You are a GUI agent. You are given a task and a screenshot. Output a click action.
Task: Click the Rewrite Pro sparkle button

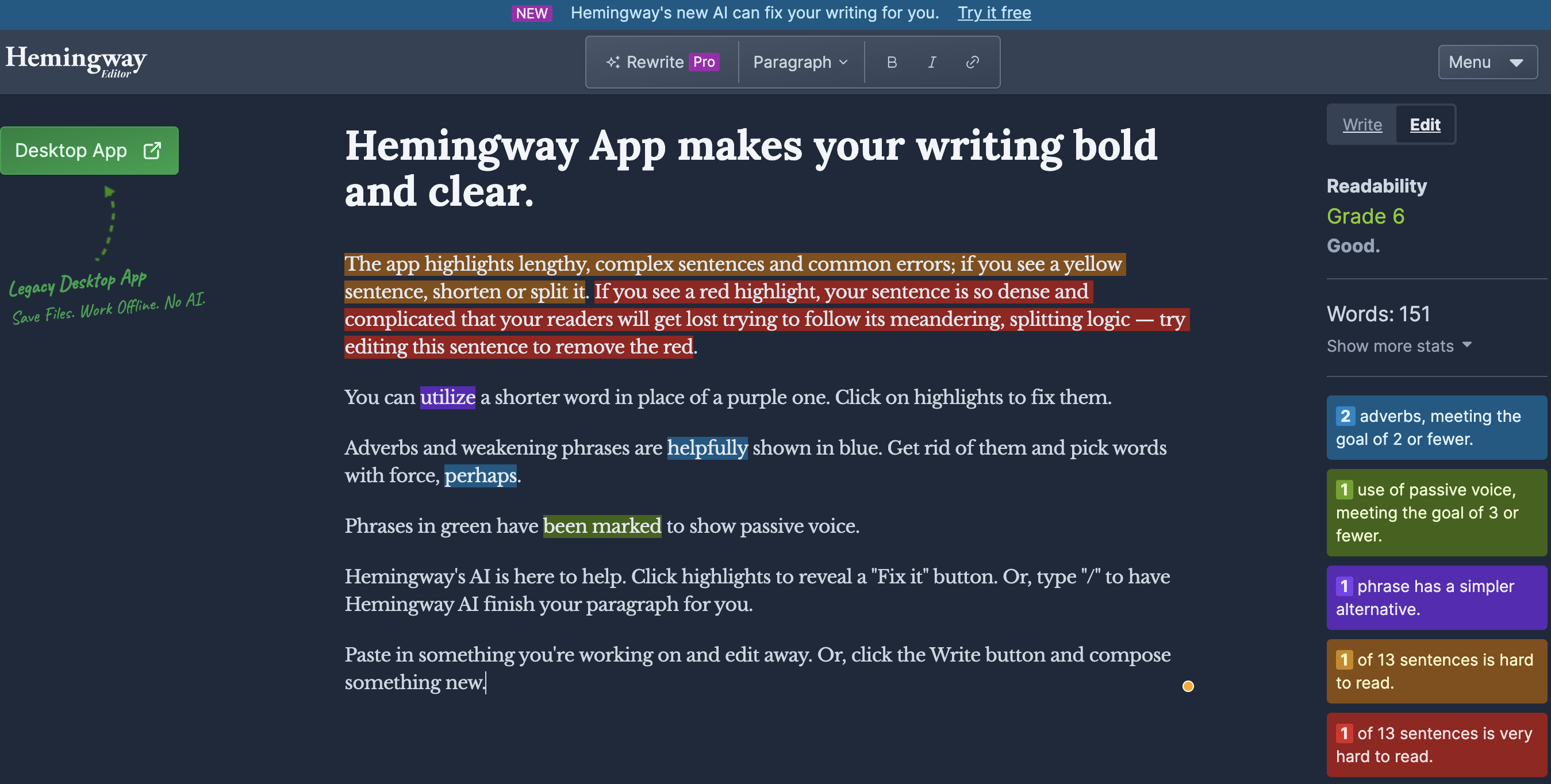tap(662, 62)
